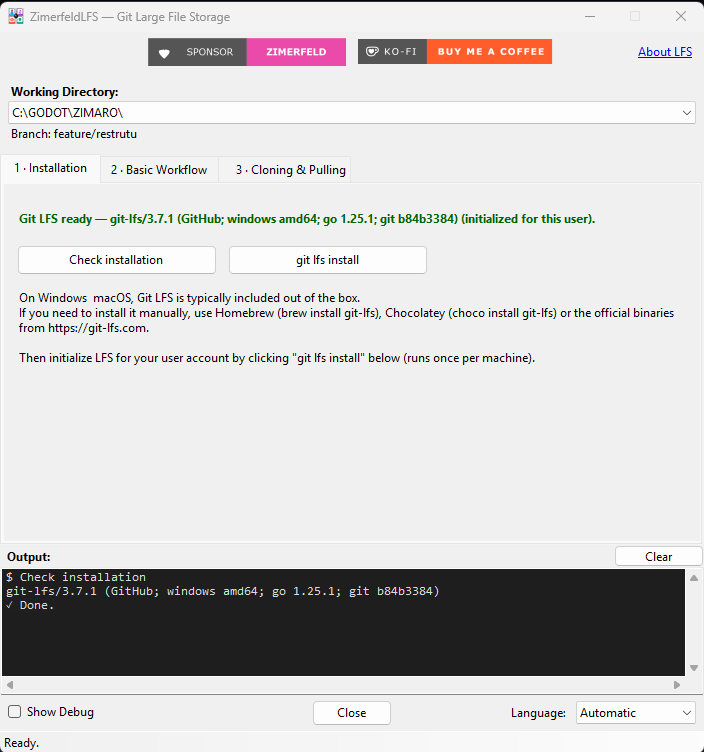Image resolution: width=704 pixels, height=752 pixels.
Task: Click the output scroll up arrow
Action: click(694, 578)
